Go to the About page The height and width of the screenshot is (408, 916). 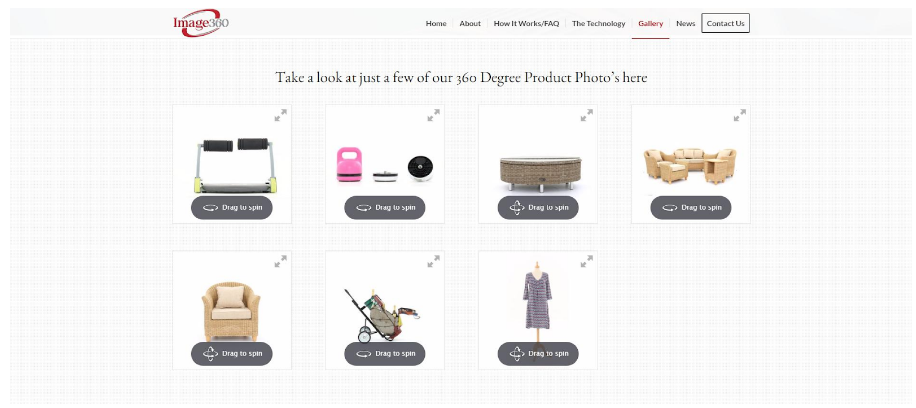point(470,23)
